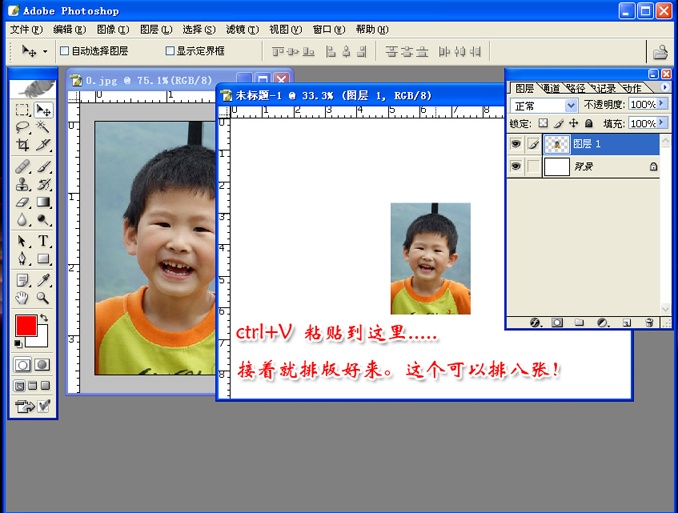The width and height of the screenshot is (678, 513).
Task: Enable 自动选择图层 checkbox
Action: pyautogui.click(x=64, y=51)
